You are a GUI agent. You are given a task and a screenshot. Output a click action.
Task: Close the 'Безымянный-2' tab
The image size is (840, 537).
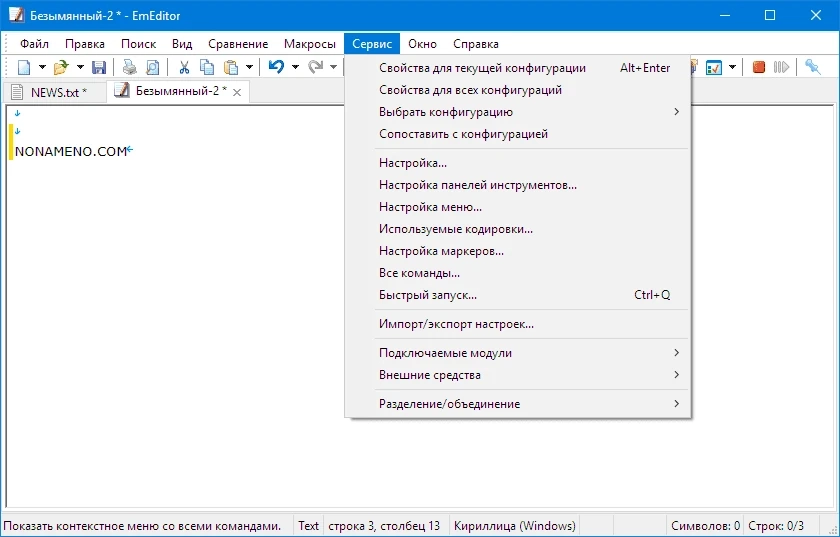pos(237,92)
